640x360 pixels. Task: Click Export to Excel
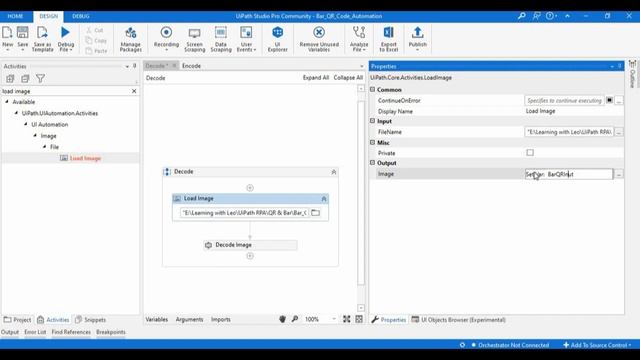pyautogui.click(x=388, y=39)
